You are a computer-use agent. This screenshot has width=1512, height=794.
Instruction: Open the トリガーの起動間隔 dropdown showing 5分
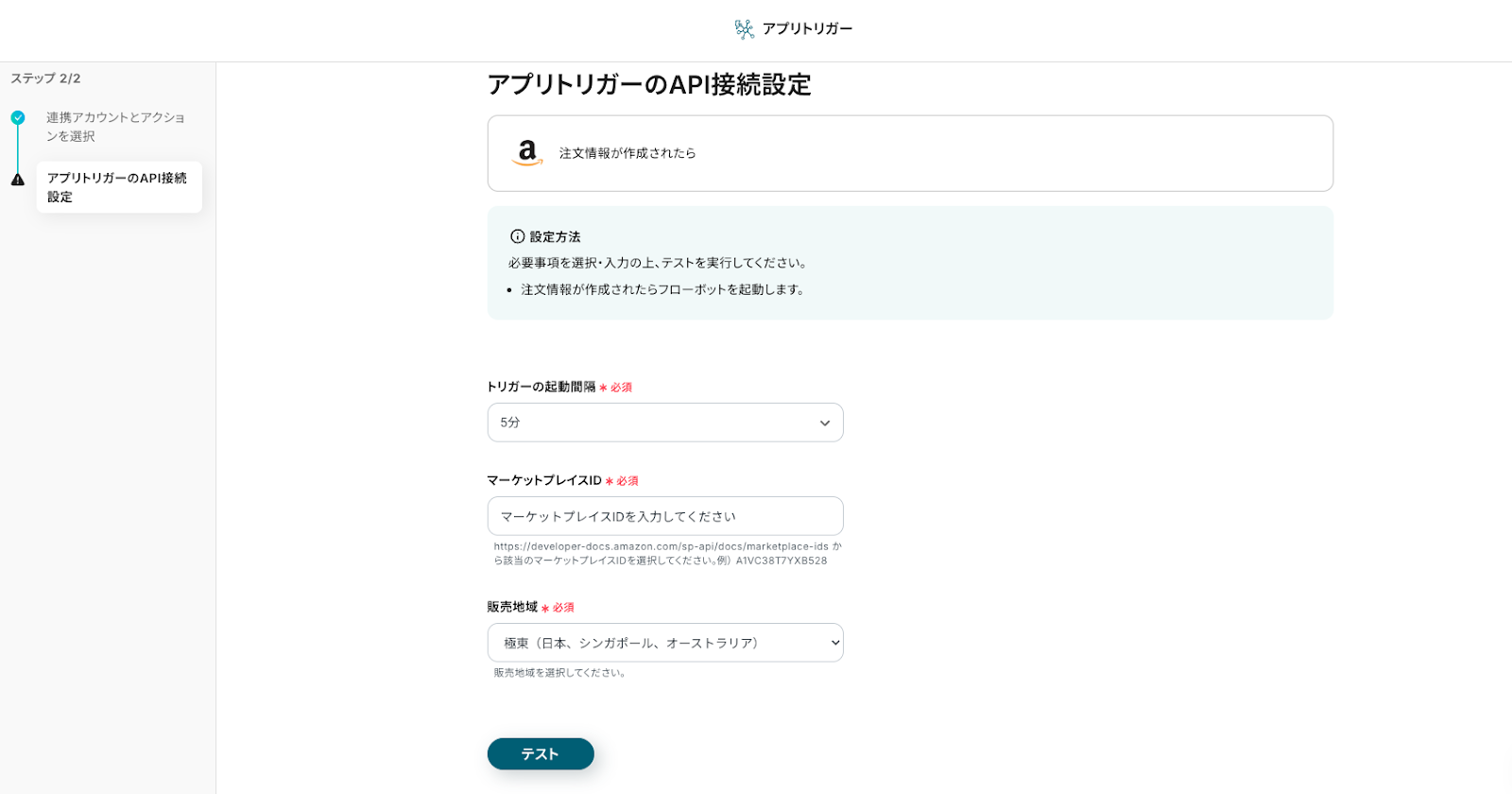point(665,423)
